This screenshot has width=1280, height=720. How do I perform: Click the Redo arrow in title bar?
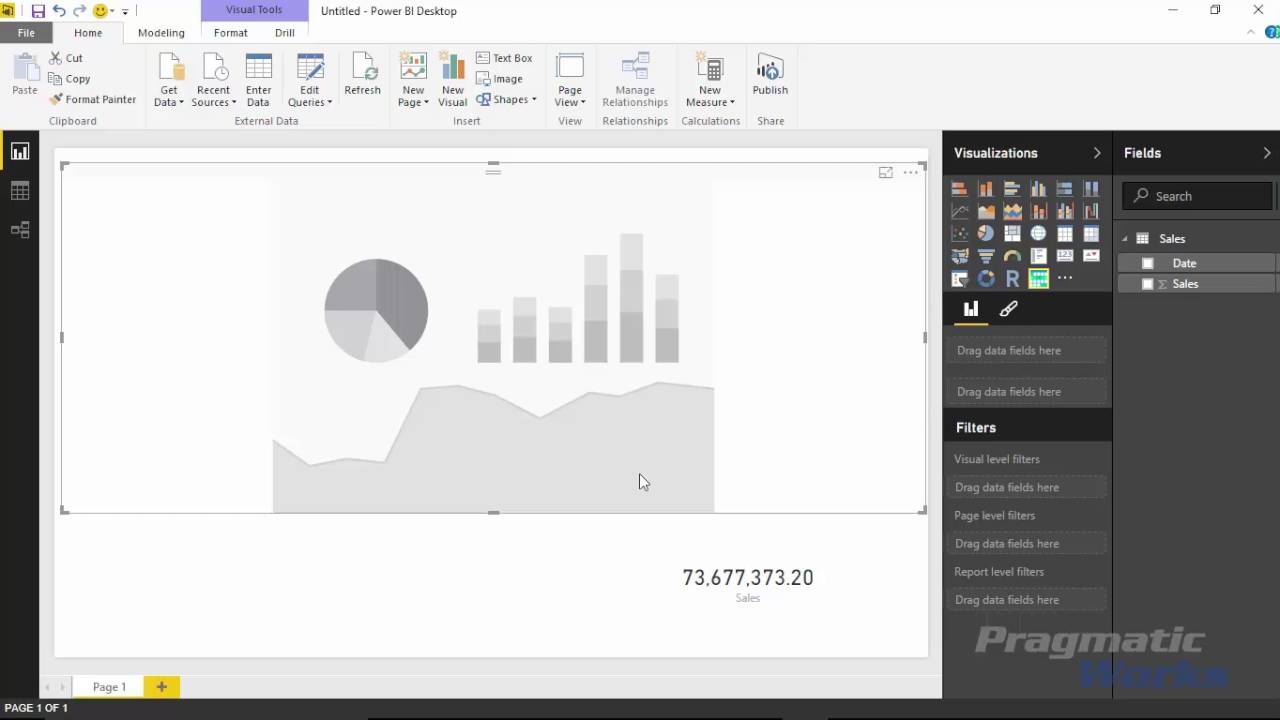(80, 11)
